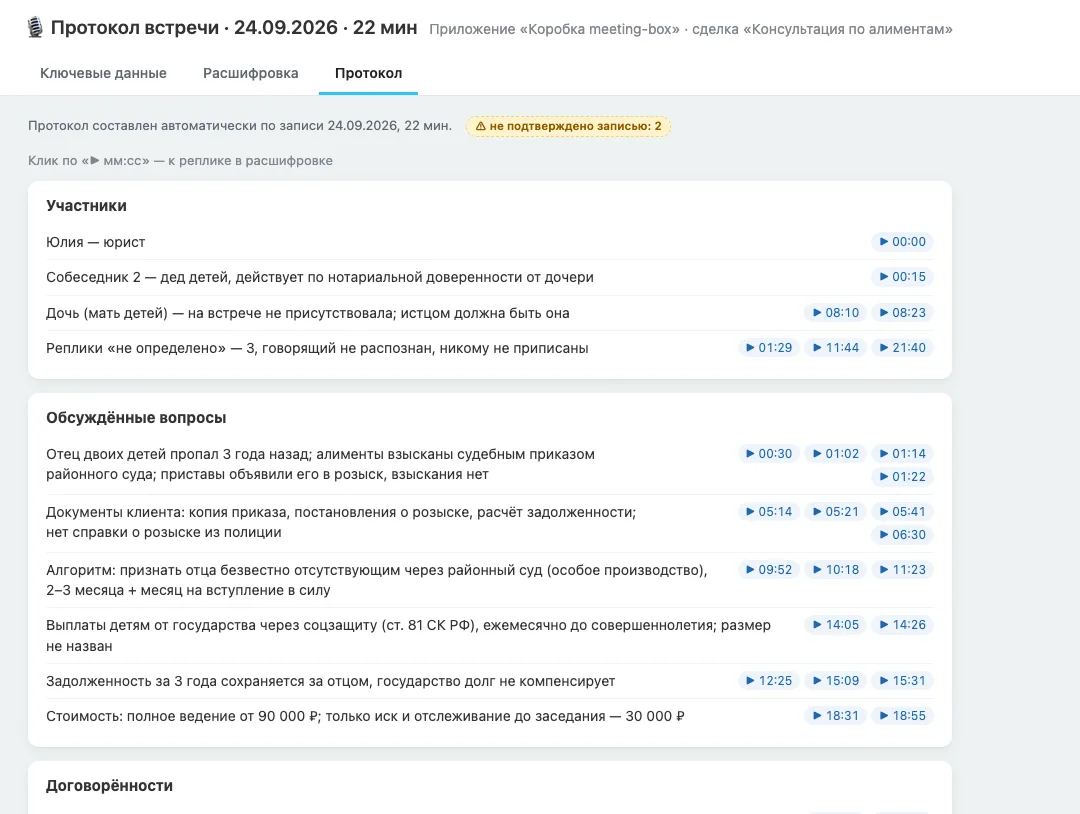This screenshot has height=814, width=1080.
Task: Jump to 14:05 about state payments
Action: pos(835,625)
